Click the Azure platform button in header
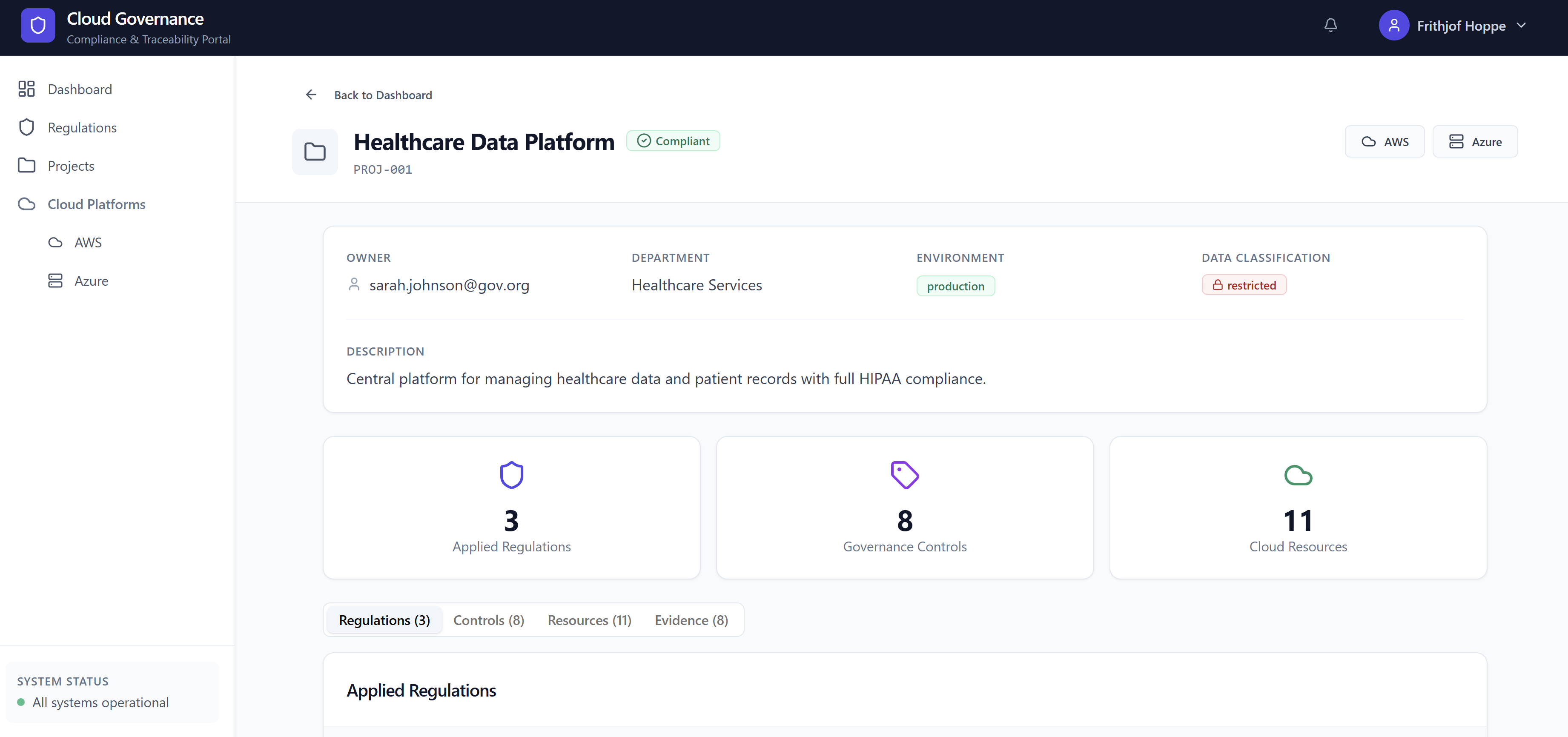 [1474, 141]
